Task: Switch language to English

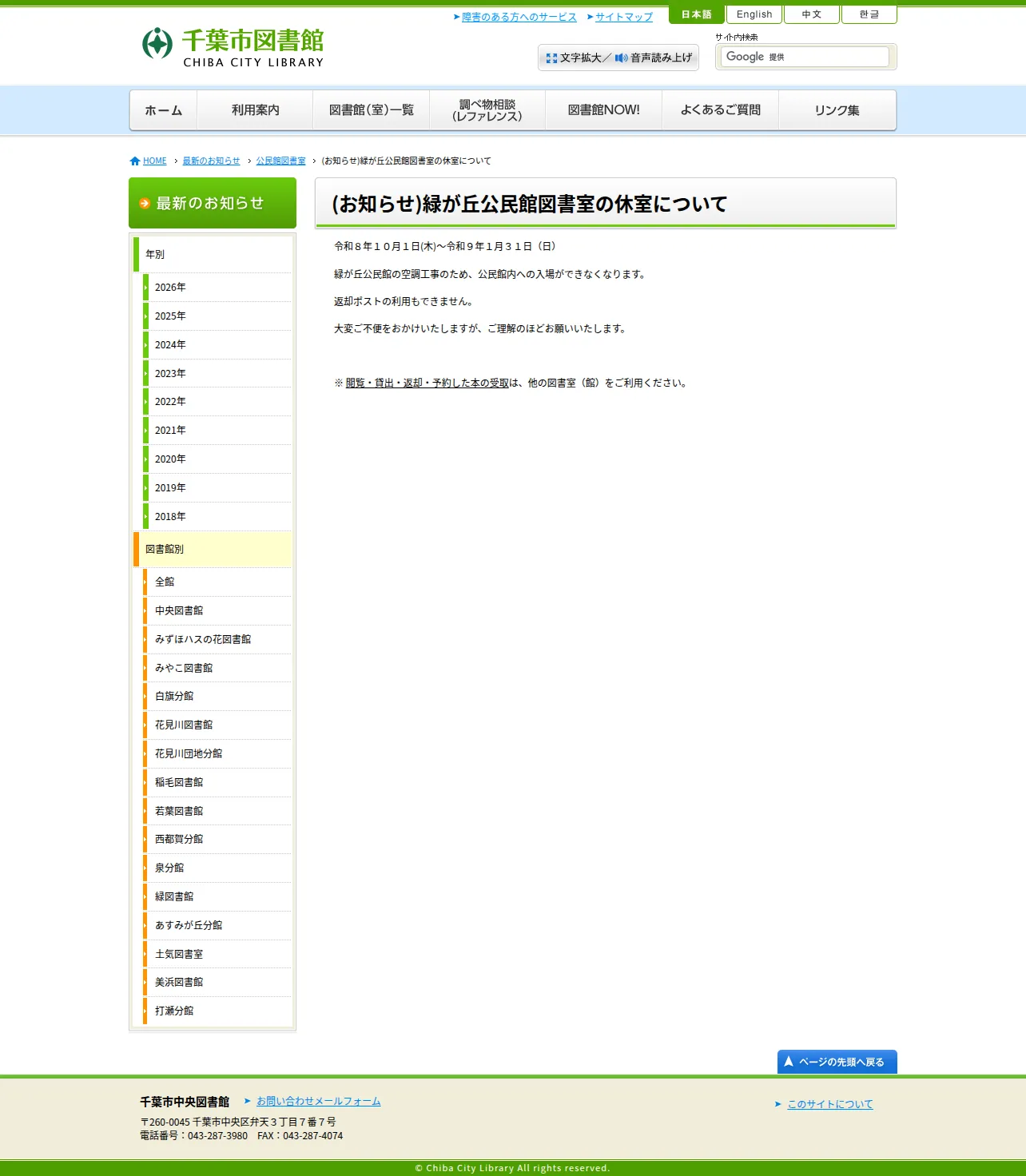Action: pyautogui.click(x=754, y=14)
